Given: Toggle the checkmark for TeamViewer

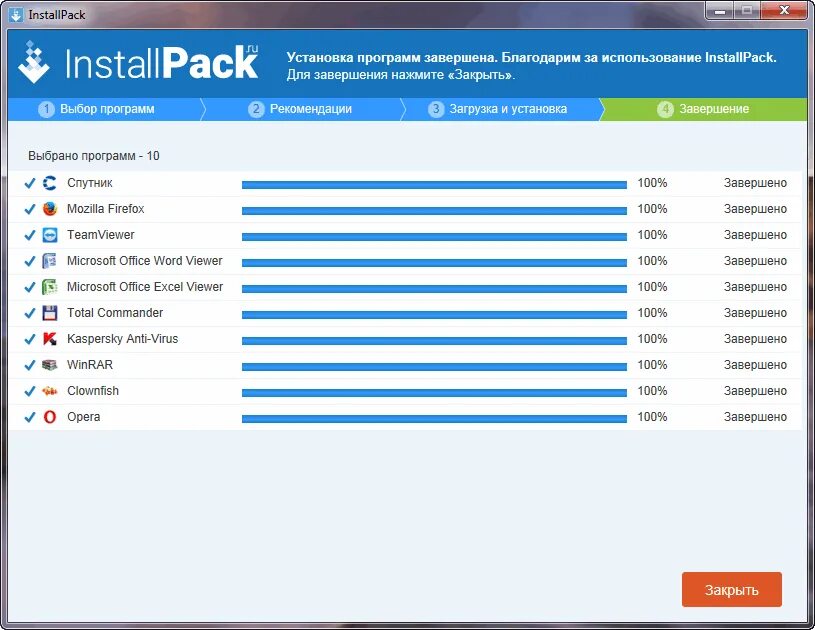Looking at the screenshot, I should pos(30,235).
